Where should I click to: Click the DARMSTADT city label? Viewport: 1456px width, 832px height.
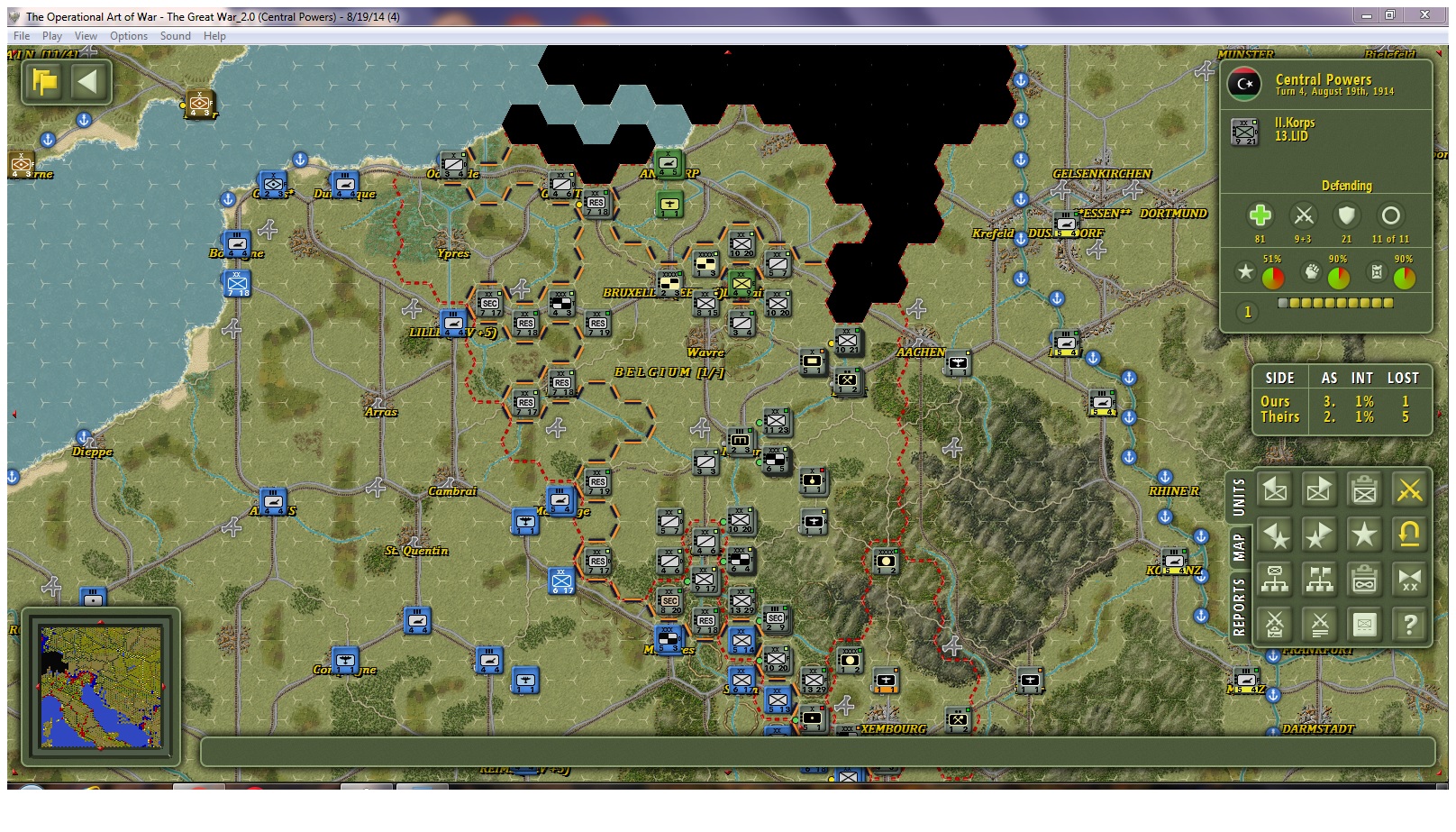click(1318, 728)
